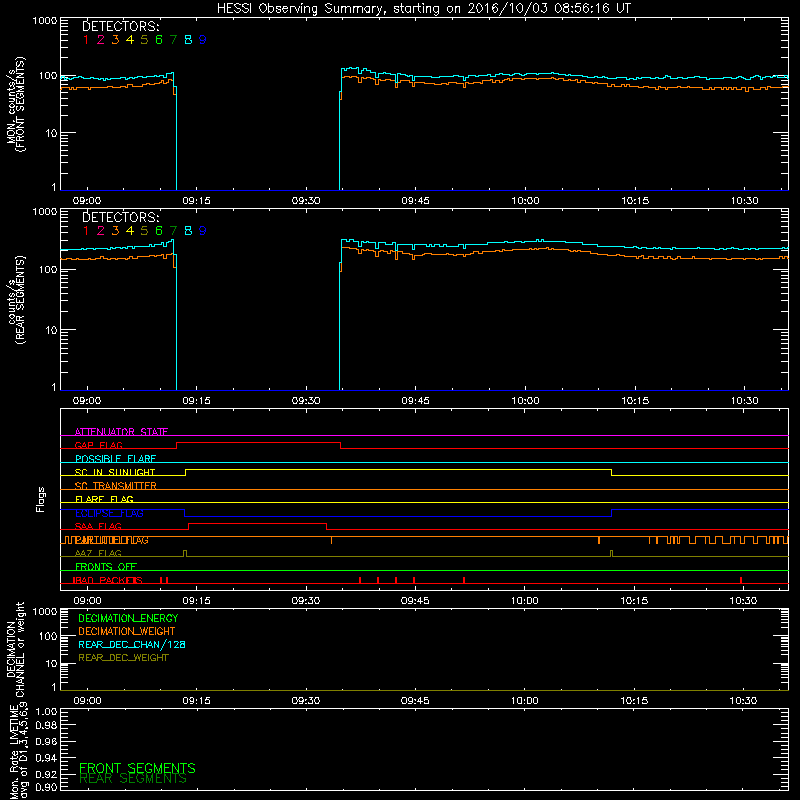
Task: Click the 10:00 tick under the decimation plot
Action: point(524,701)
